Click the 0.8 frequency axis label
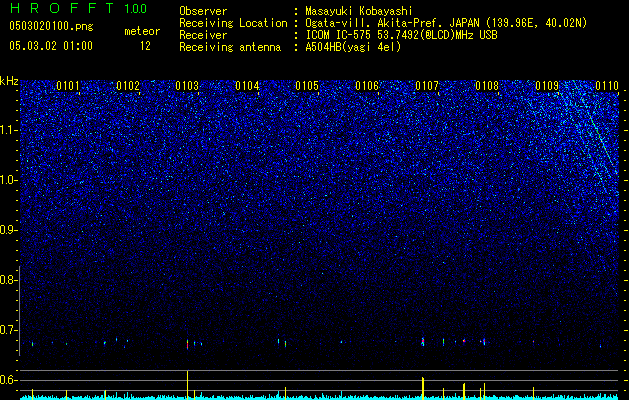Viewport: 629px width, 400px height. (8, 280)
